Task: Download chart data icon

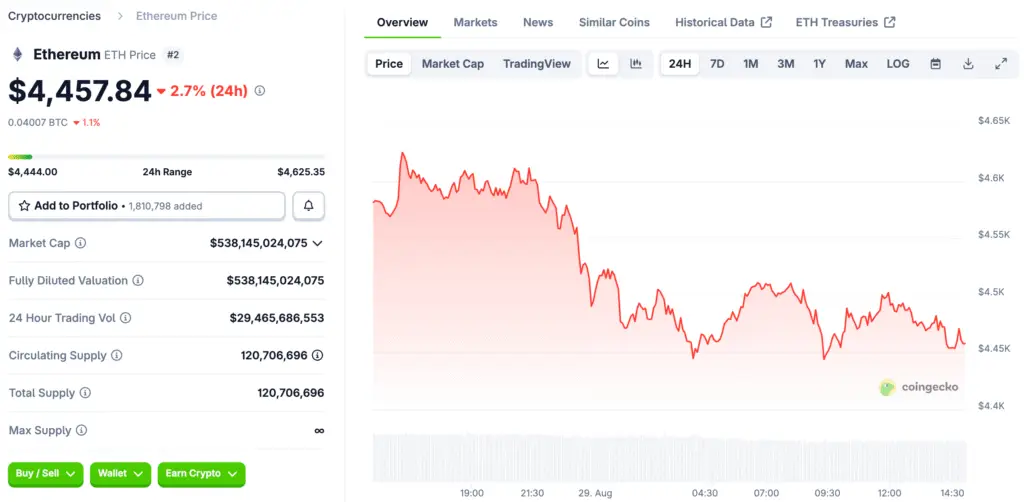Action: click(x=968, y=64)
